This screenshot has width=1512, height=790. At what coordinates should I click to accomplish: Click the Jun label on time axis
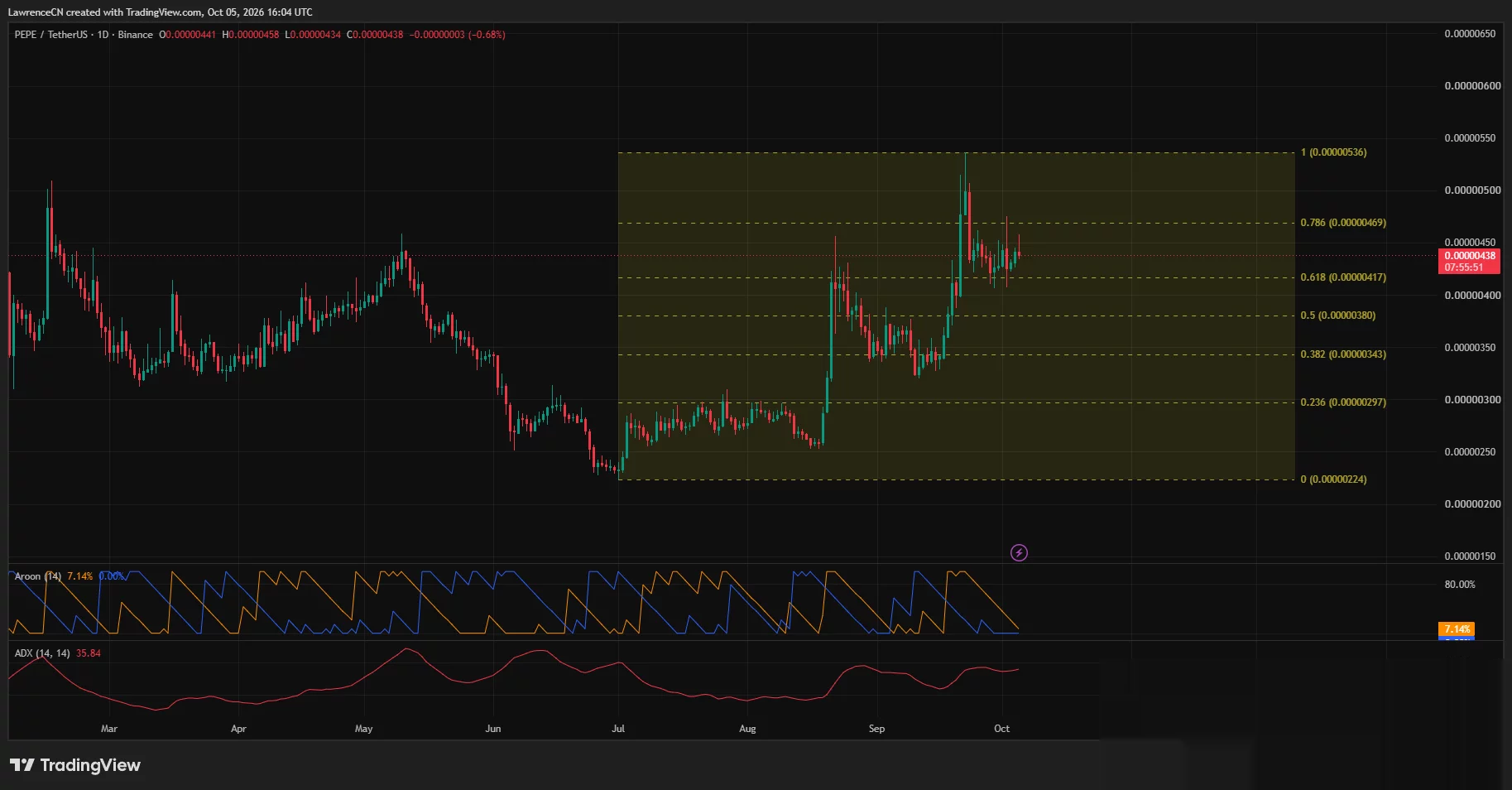[x=493, y=729]
